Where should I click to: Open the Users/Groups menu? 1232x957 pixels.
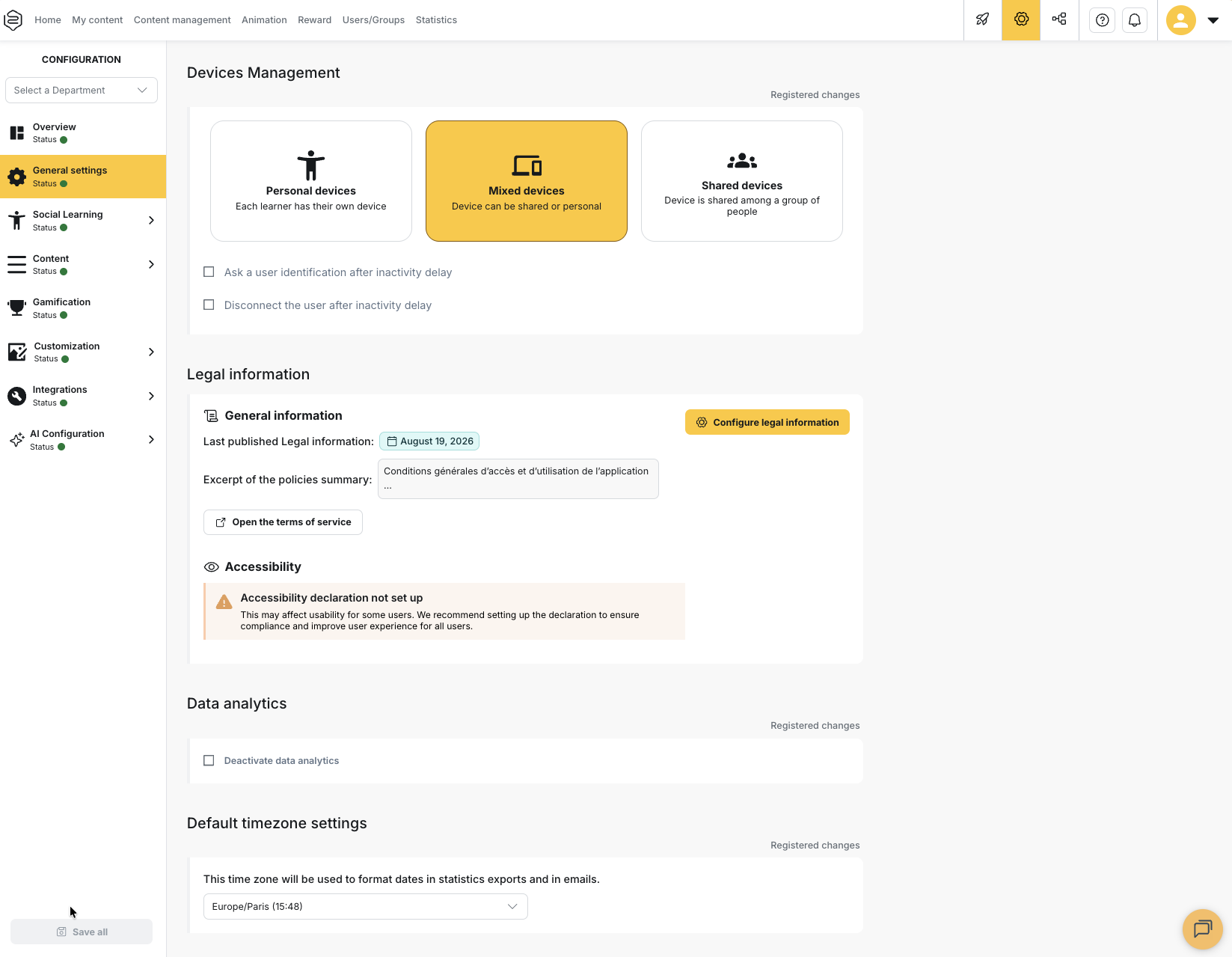coord(373,20)
